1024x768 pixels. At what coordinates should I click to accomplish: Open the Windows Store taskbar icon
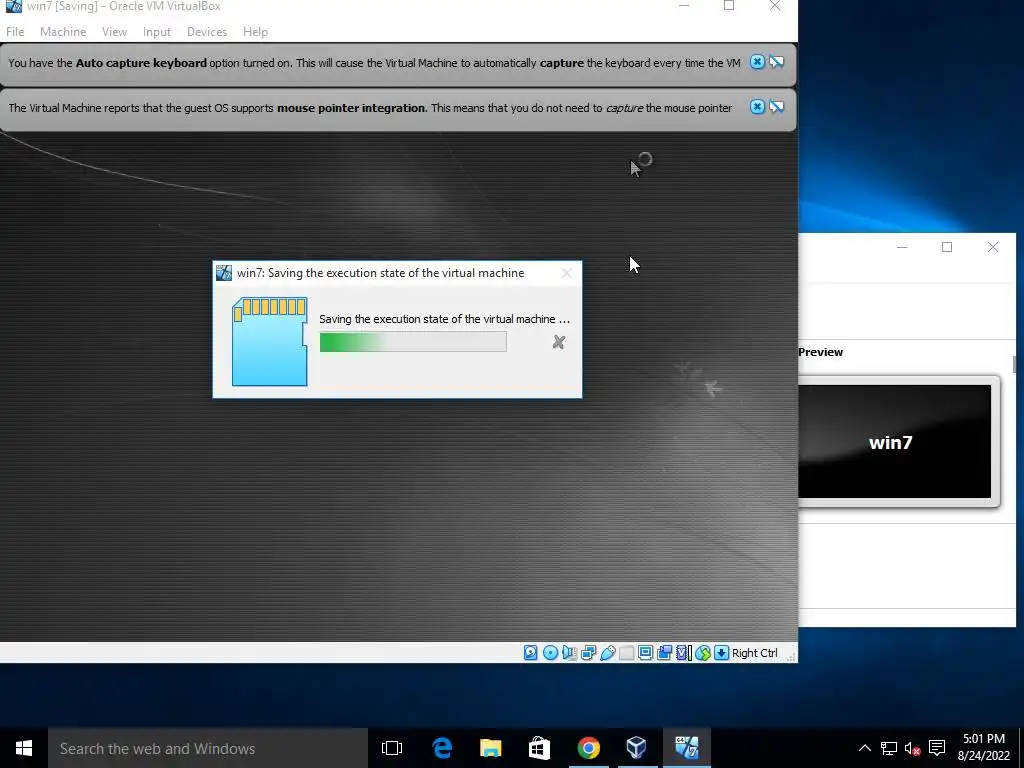539,748
